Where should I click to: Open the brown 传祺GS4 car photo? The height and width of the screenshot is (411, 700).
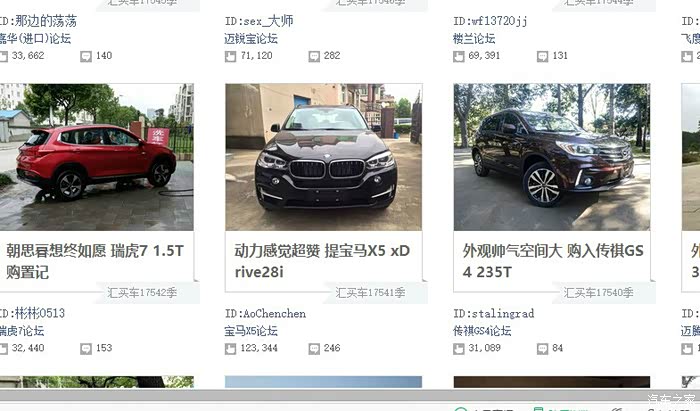click(552, 157)
